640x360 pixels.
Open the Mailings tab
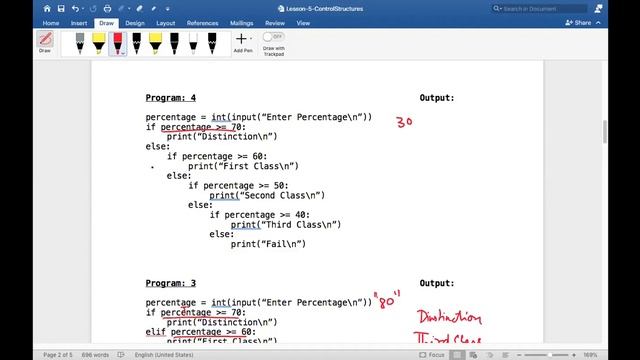(242, 23)
